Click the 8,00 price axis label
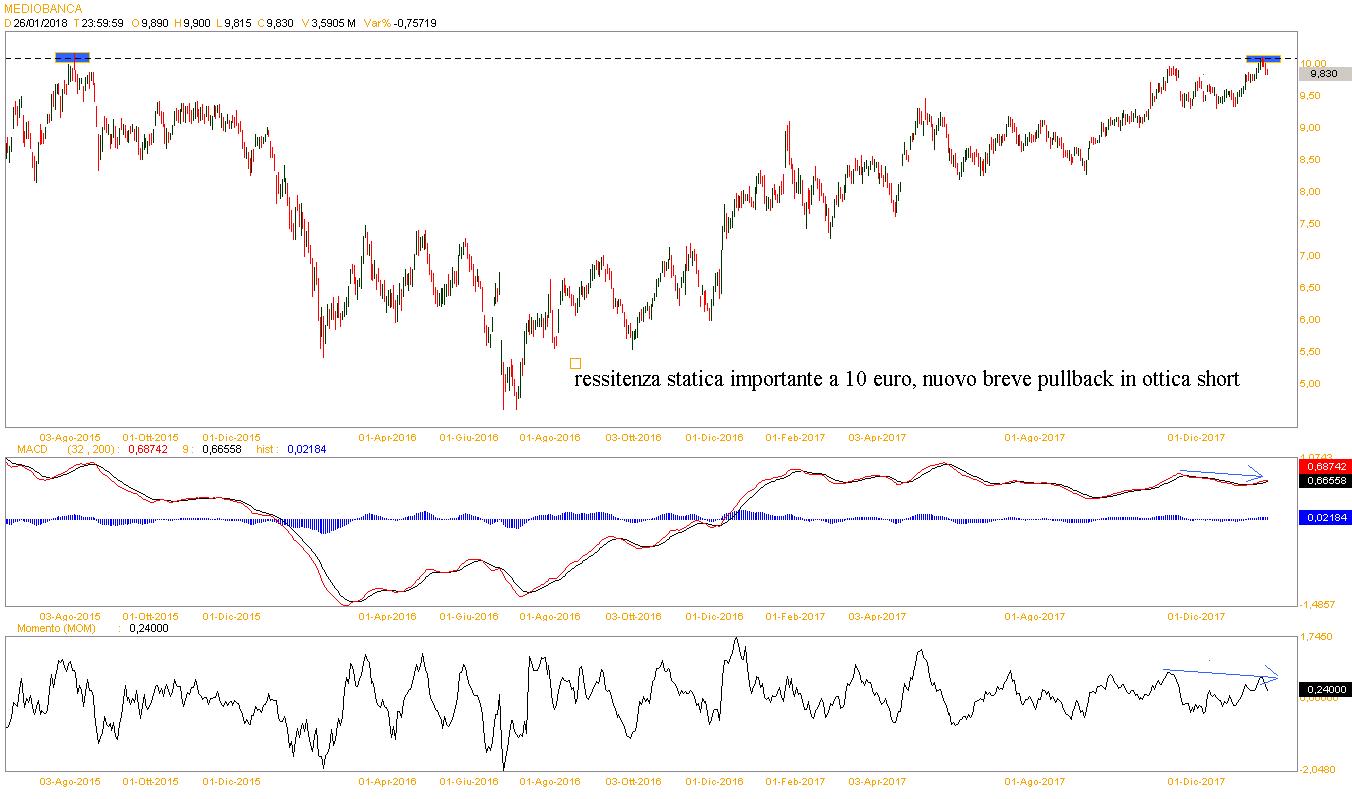 point(1312,192)
